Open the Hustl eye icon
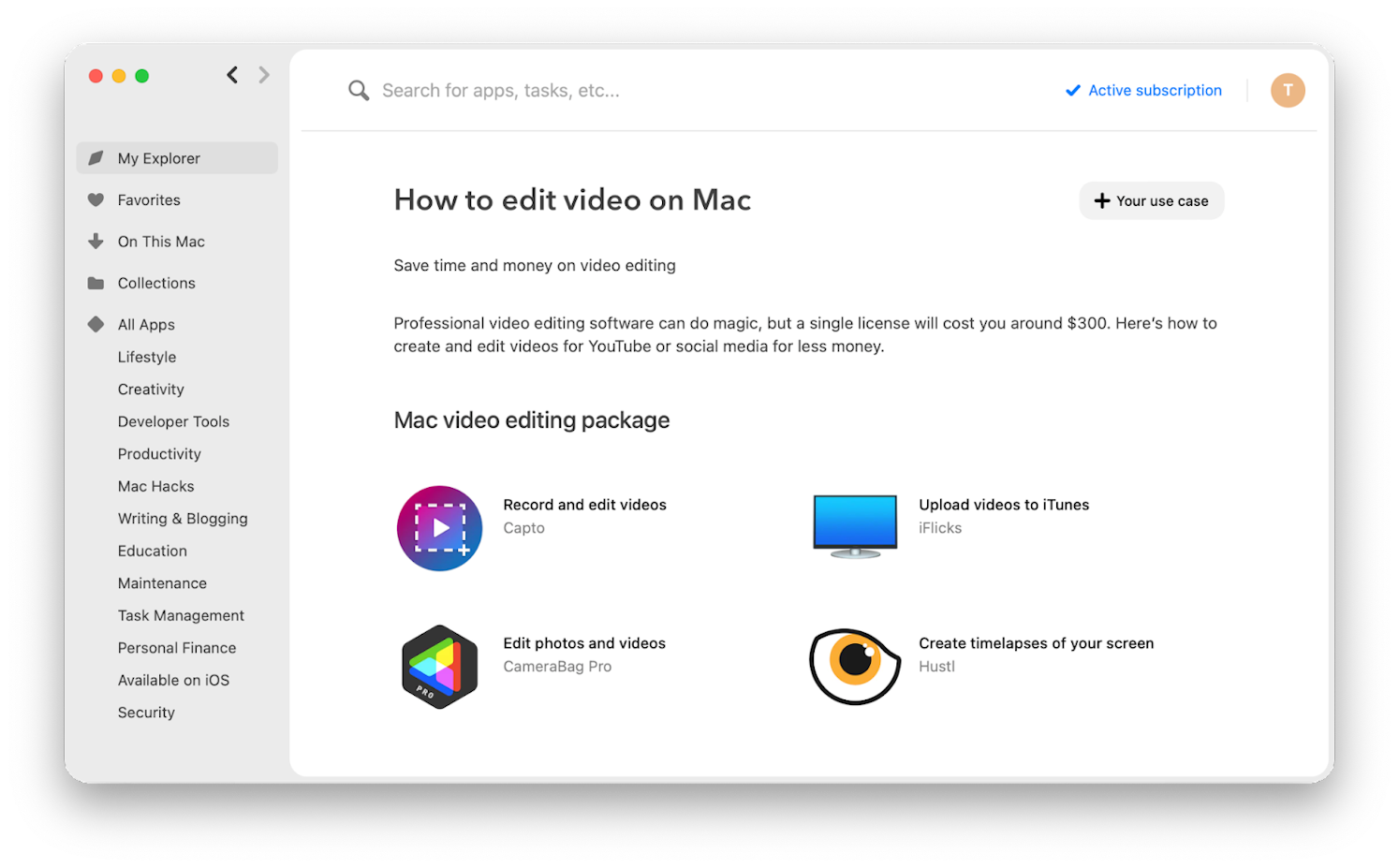 click(854, 667)
